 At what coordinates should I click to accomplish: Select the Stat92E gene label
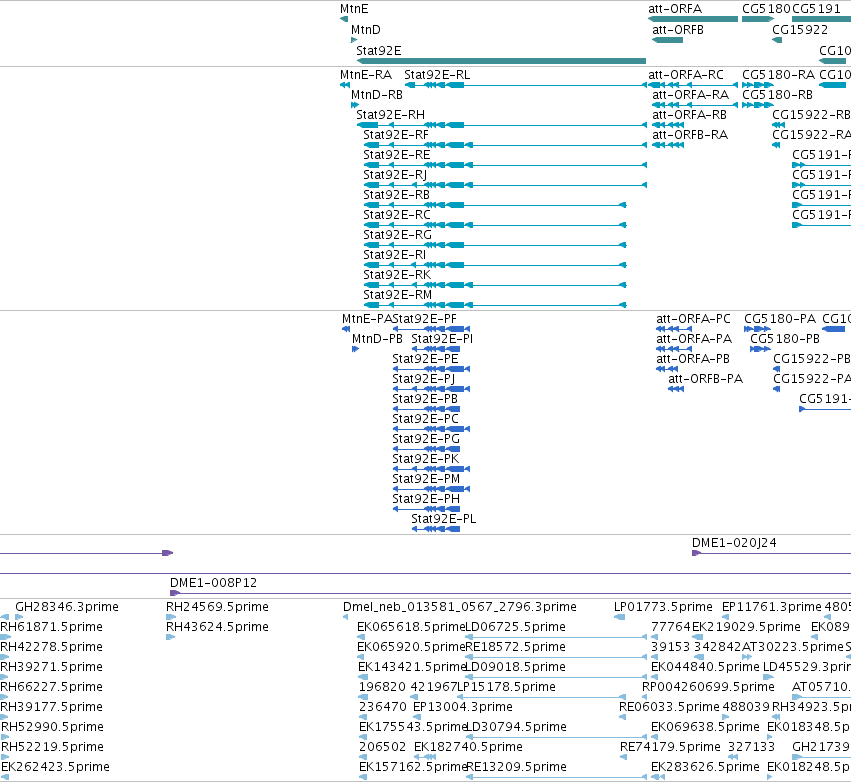click(379, 50)
